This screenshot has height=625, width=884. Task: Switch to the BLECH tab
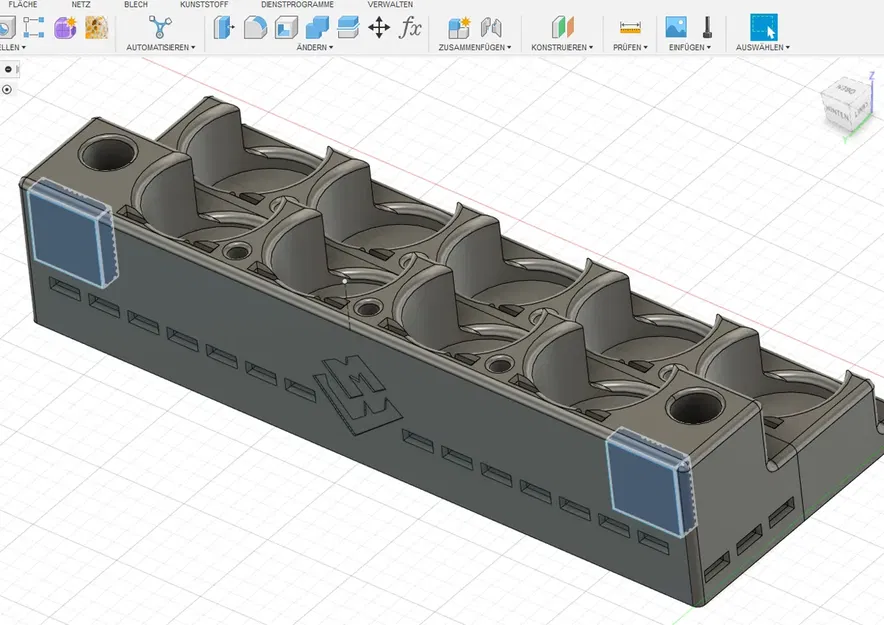pos(136,5)
